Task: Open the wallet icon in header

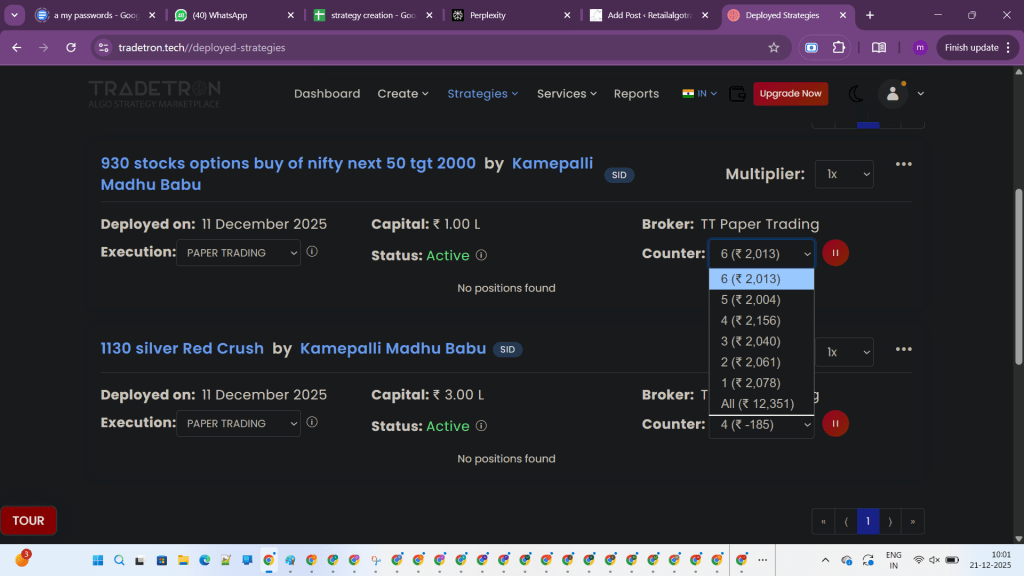Action: pyautogui.click(x=737, y=94)
